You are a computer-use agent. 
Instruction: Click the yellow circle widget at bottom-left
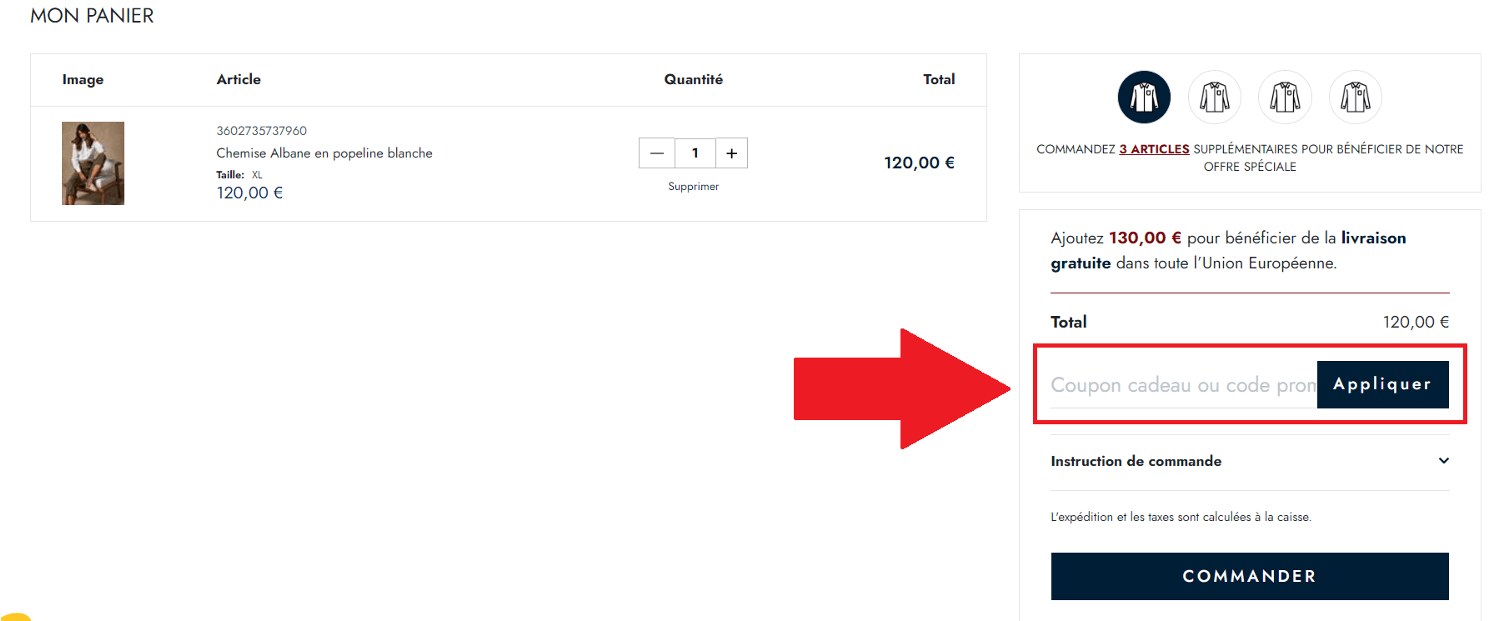coord(14,615)
